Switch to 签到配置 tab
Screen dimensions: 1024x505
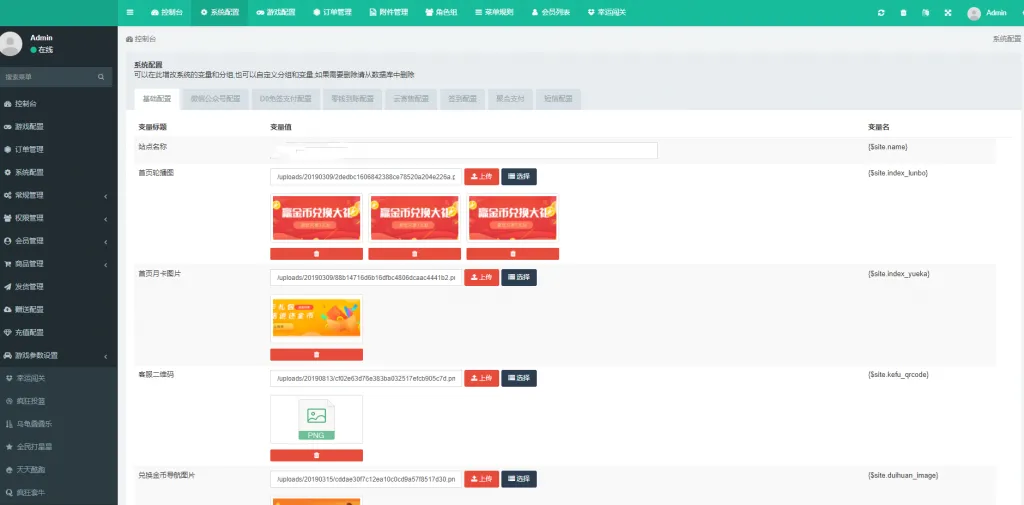click(462, 99)
